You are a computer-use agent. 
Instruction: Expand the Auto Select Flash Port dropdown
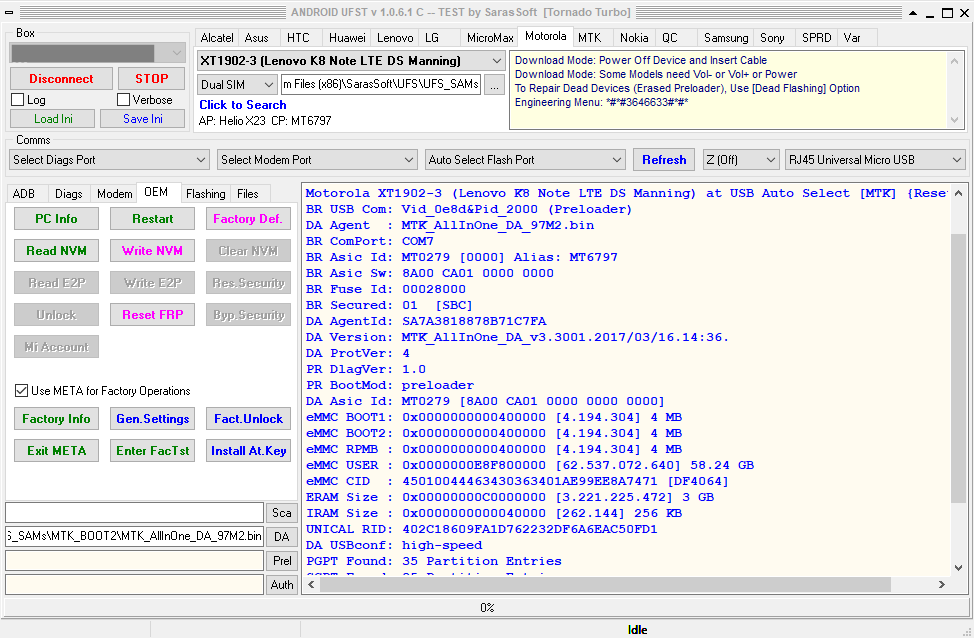pyautogui.click(x=525, y=160)
